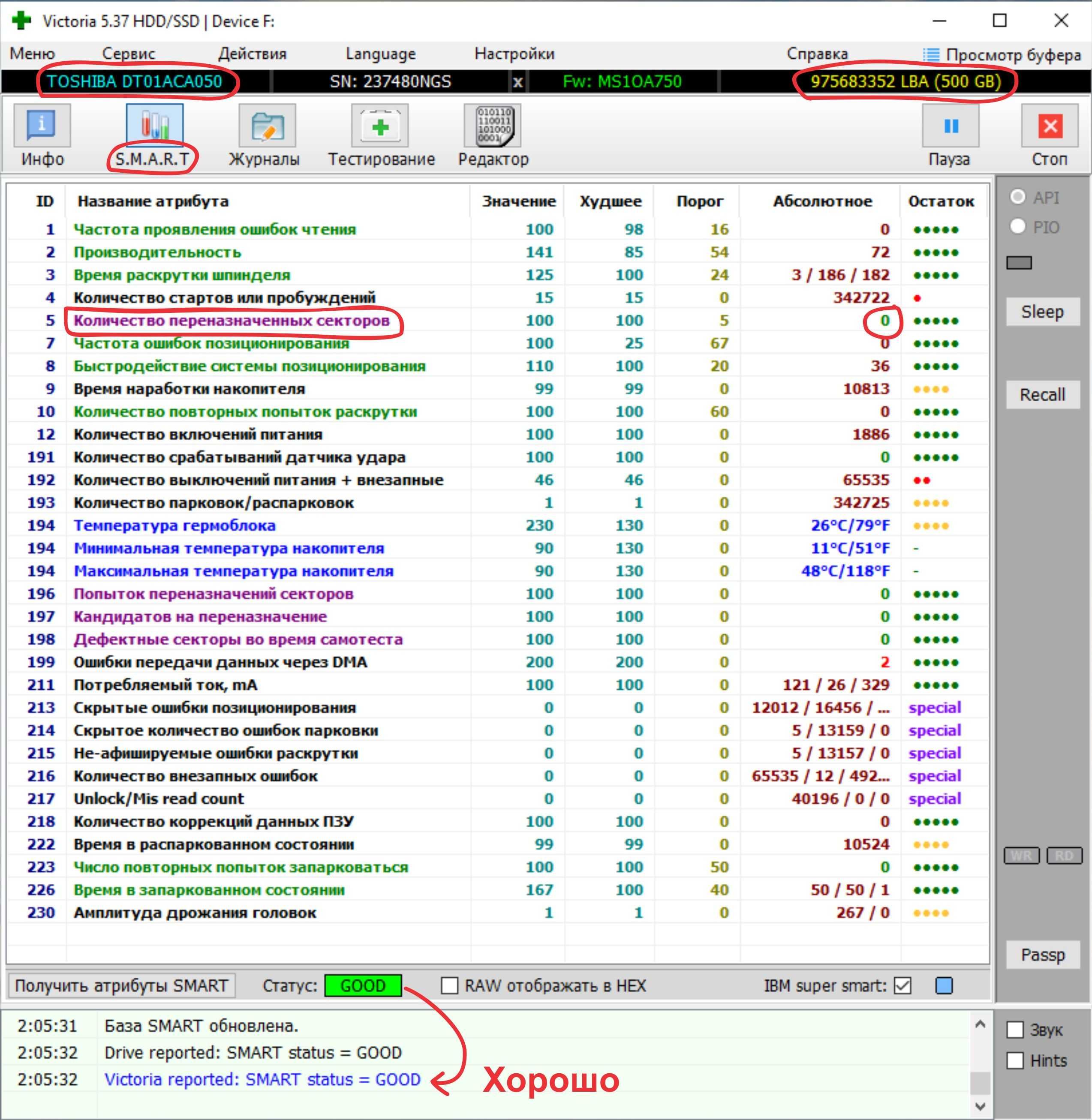
Task: Switch to the S.M.A.R.T toolbar icon
Action: [x=154, y=125]
